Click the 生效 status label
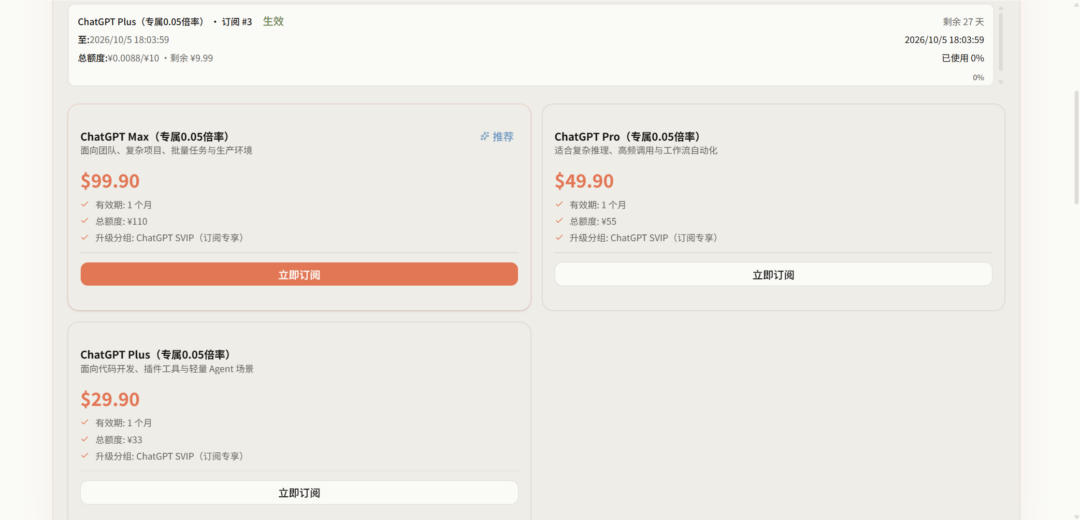Screen dimensions: 1080x520 click(273, 21)
